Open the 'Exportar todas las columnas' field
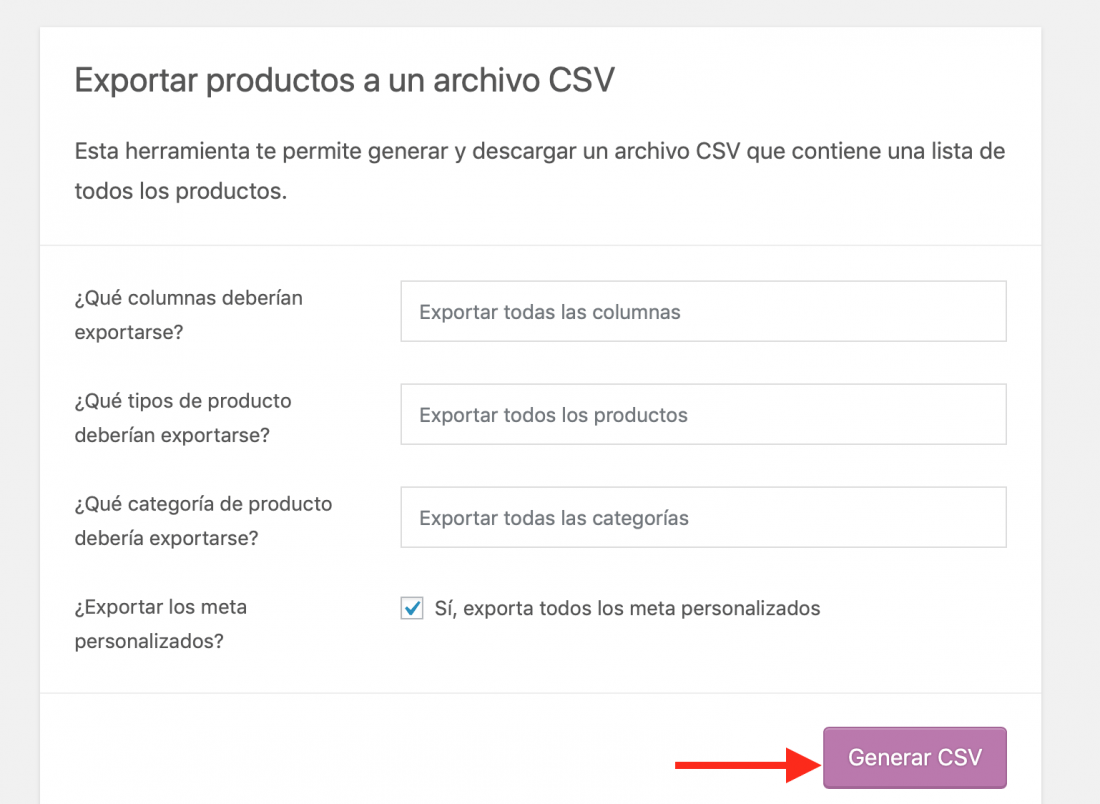The image size is (1100, 804). click(x=704, y=311)
